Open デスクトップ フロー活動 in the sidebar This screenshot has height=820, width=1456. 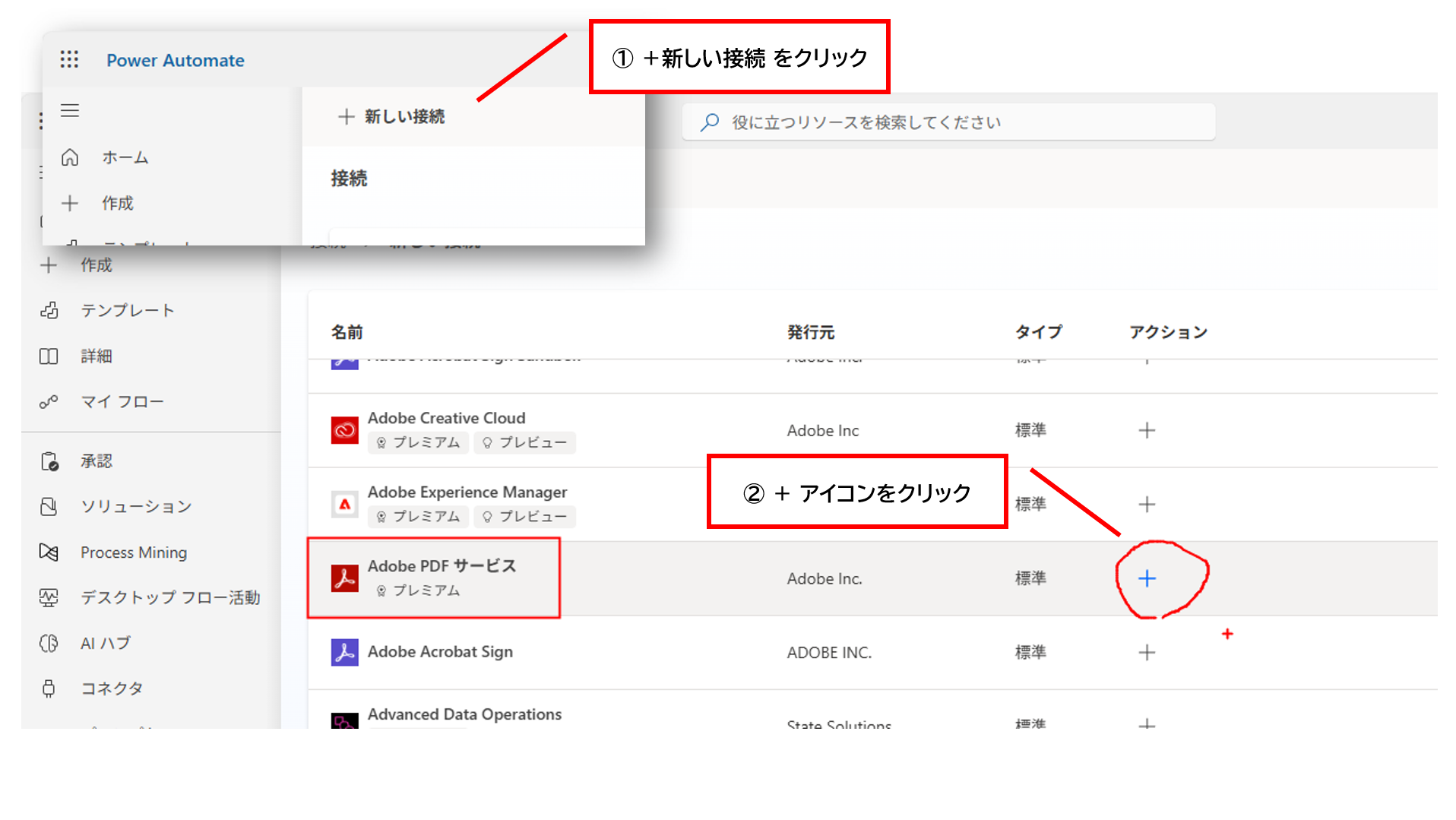point(170,597)
